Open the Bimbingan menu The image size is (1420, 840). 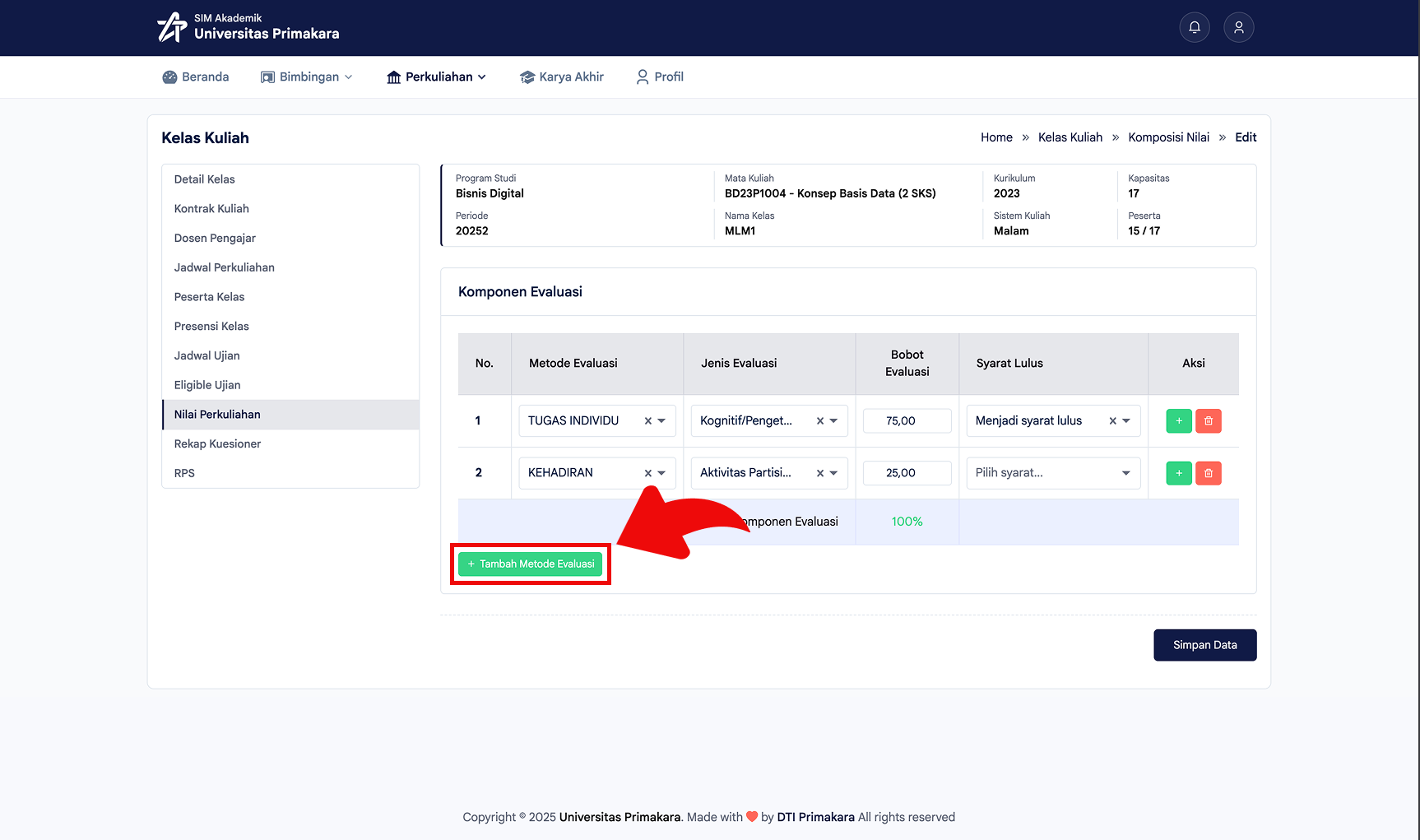[307, 77]
